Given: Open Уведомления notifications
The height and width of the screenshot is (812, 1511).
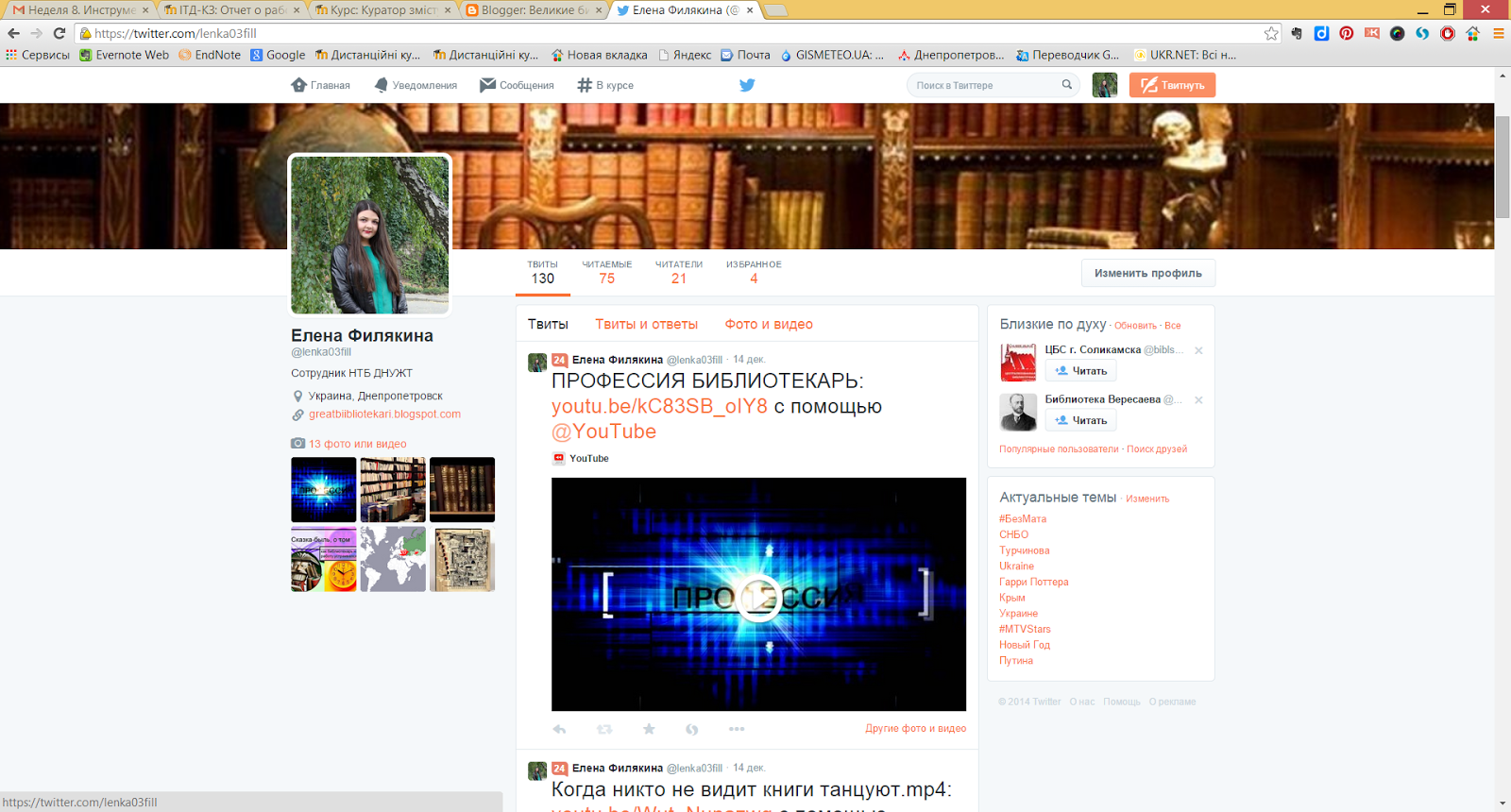Looking at the screenshot, I should click(x=416, y=85).
